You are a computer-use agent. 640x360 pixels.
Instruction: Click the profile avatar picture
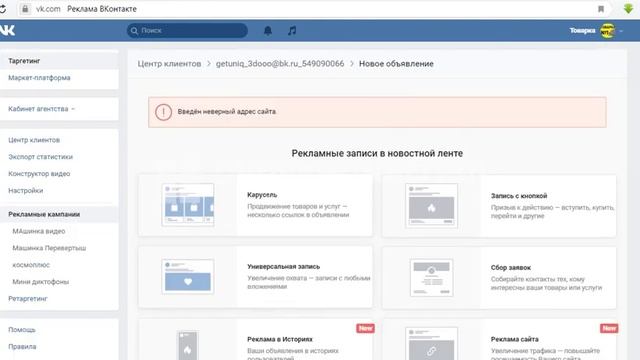(x=607, y=31)
